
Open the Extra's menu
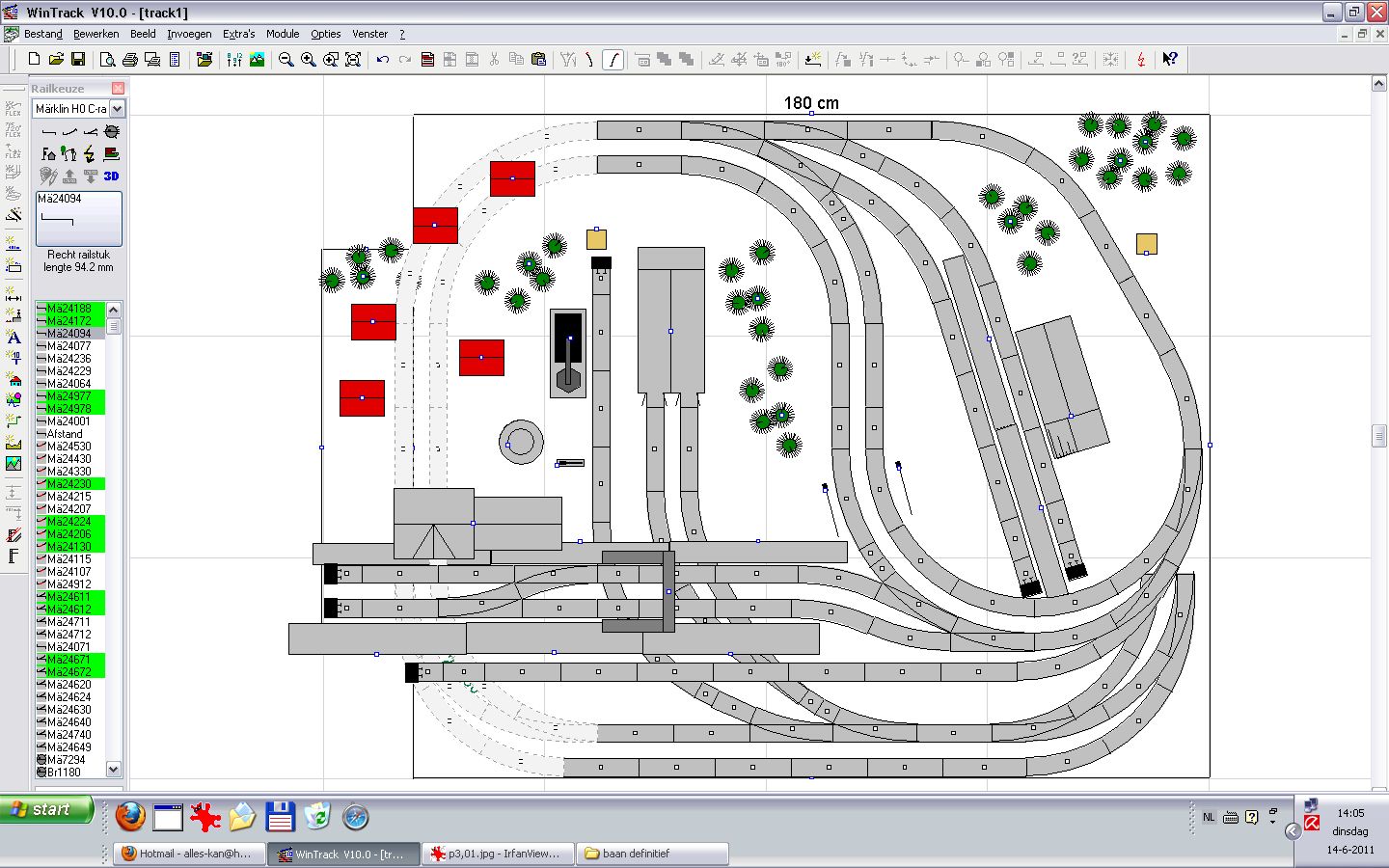coord(239,34)
